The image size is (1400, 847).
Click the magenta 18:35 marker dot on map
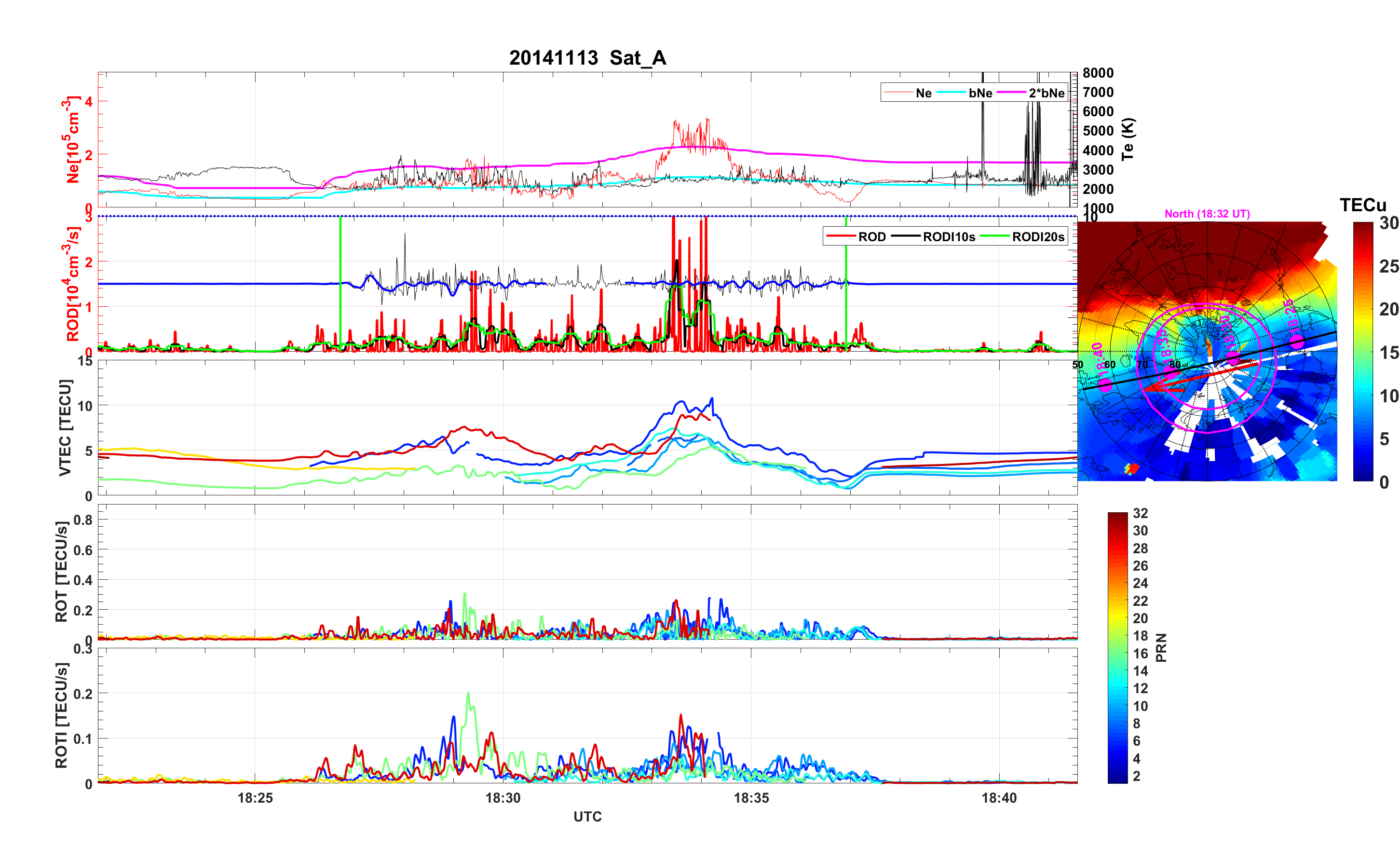[x=1170, y=372]
